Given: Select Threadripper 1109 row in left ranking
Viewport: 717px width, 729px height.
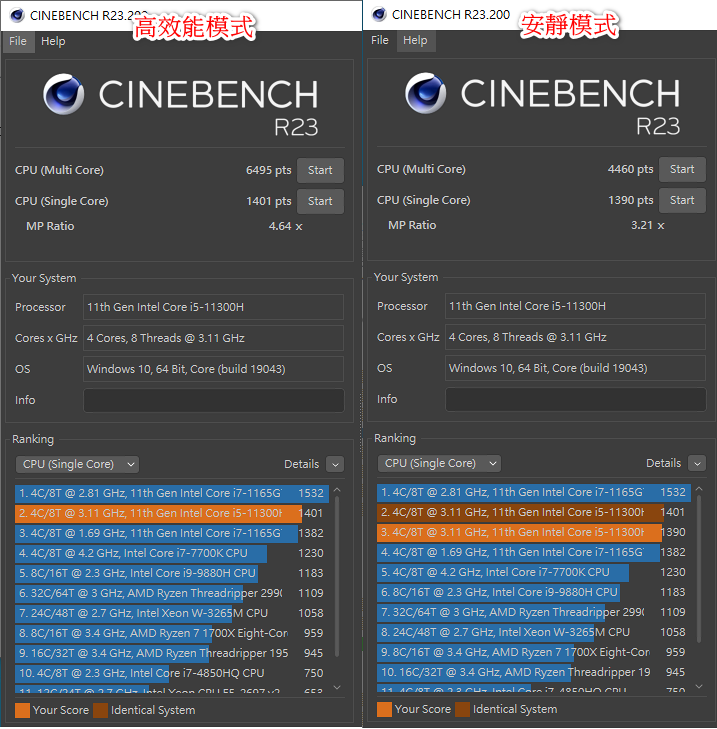Looking at the screenshot, I should click(172, 593).
